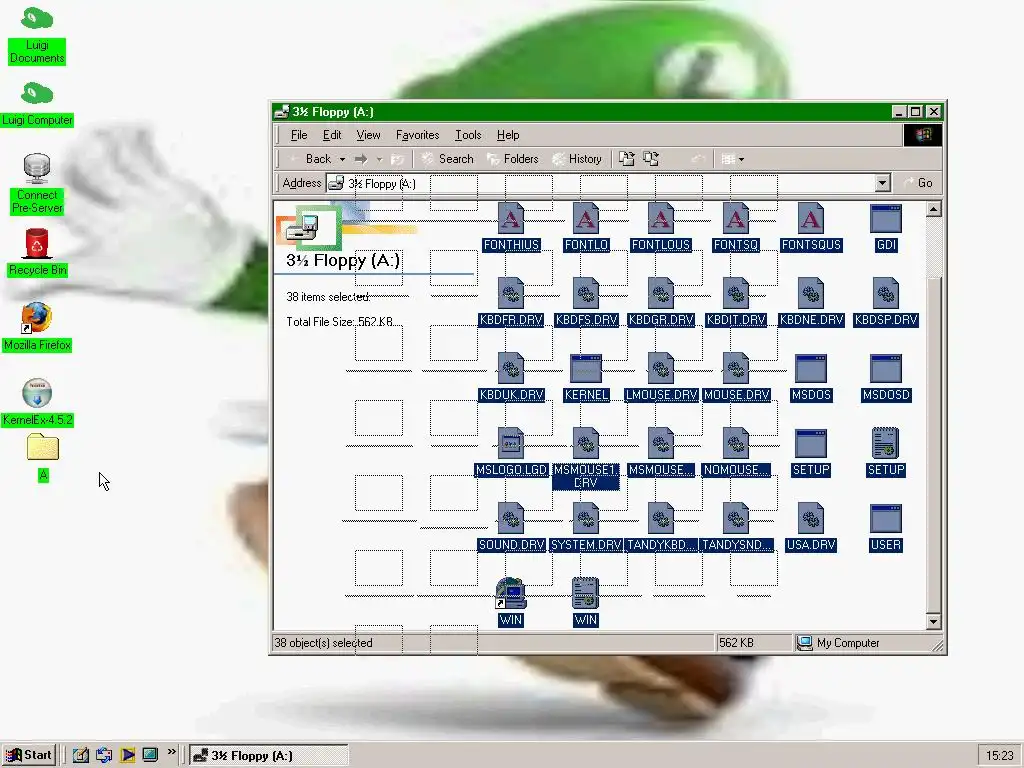Click the Go button
Screen dimensions: 1024x768
tap(918, 183)
